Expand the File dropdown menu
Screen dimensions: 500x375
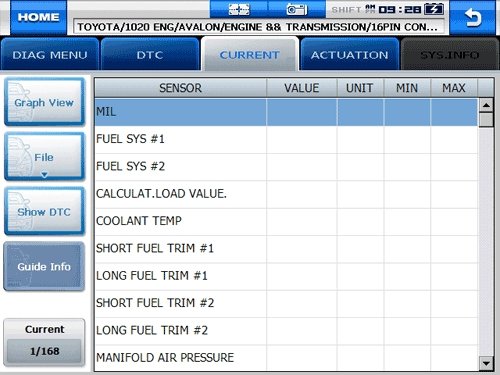[x=44, y=157]
